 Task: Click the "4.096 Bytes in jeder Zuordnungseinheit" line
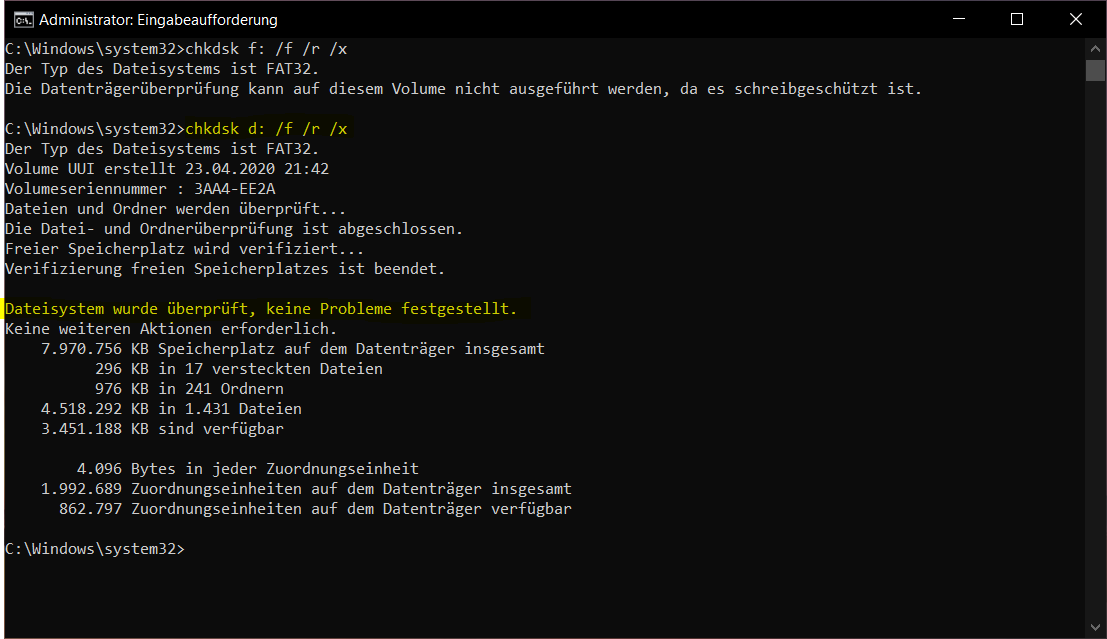tap(247, 469)
